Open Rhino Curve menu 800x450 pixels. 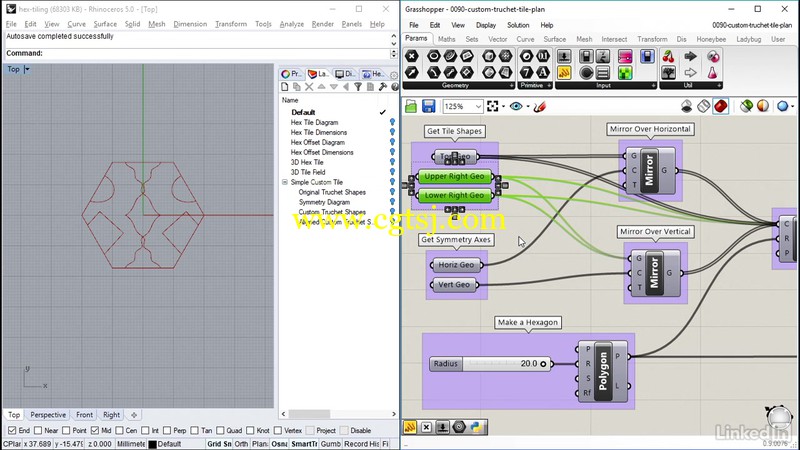pyautogui.click(x=77, y=24)
